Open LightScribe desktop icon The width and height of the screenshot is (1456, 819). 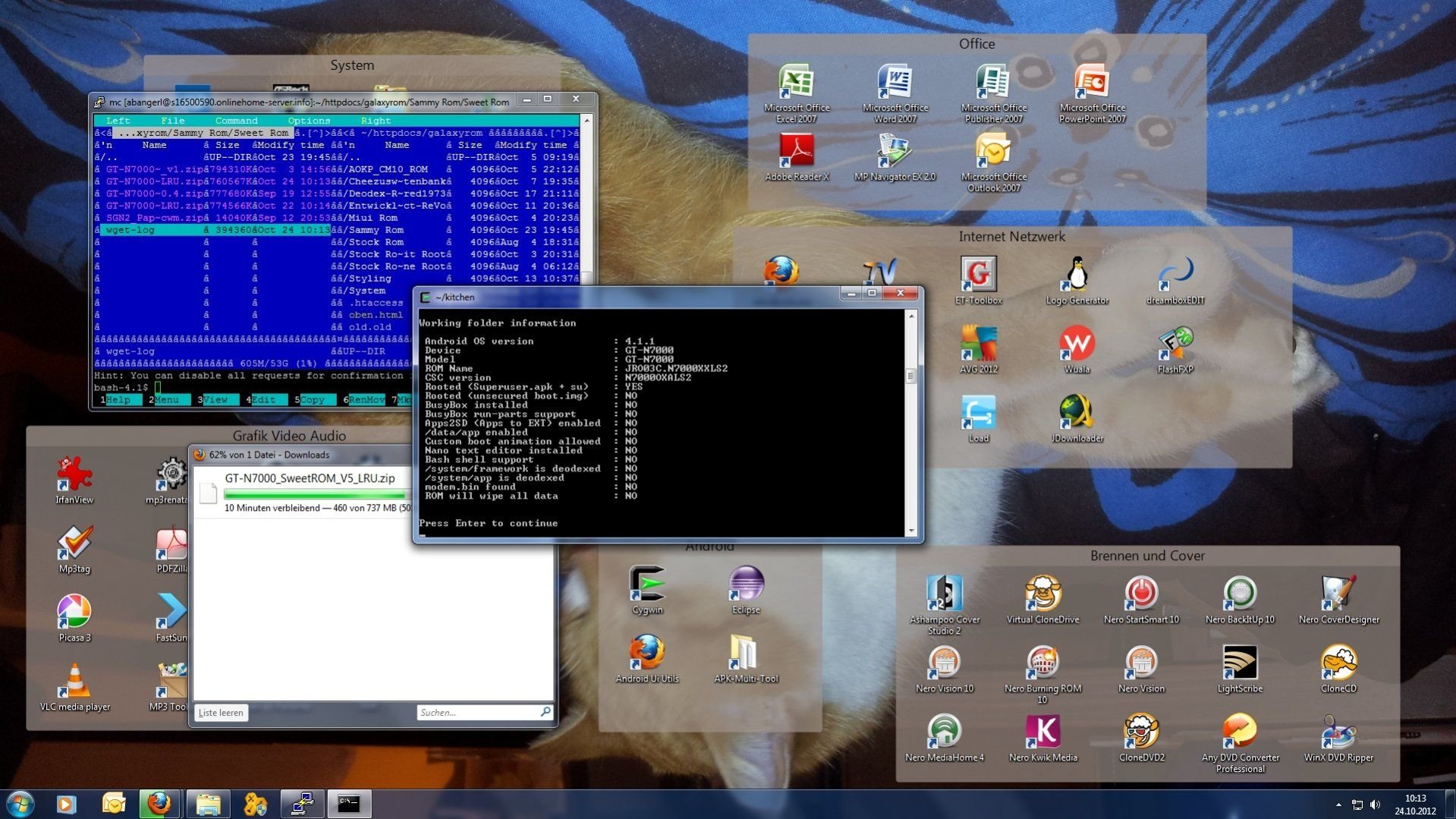coord(1240,669)
